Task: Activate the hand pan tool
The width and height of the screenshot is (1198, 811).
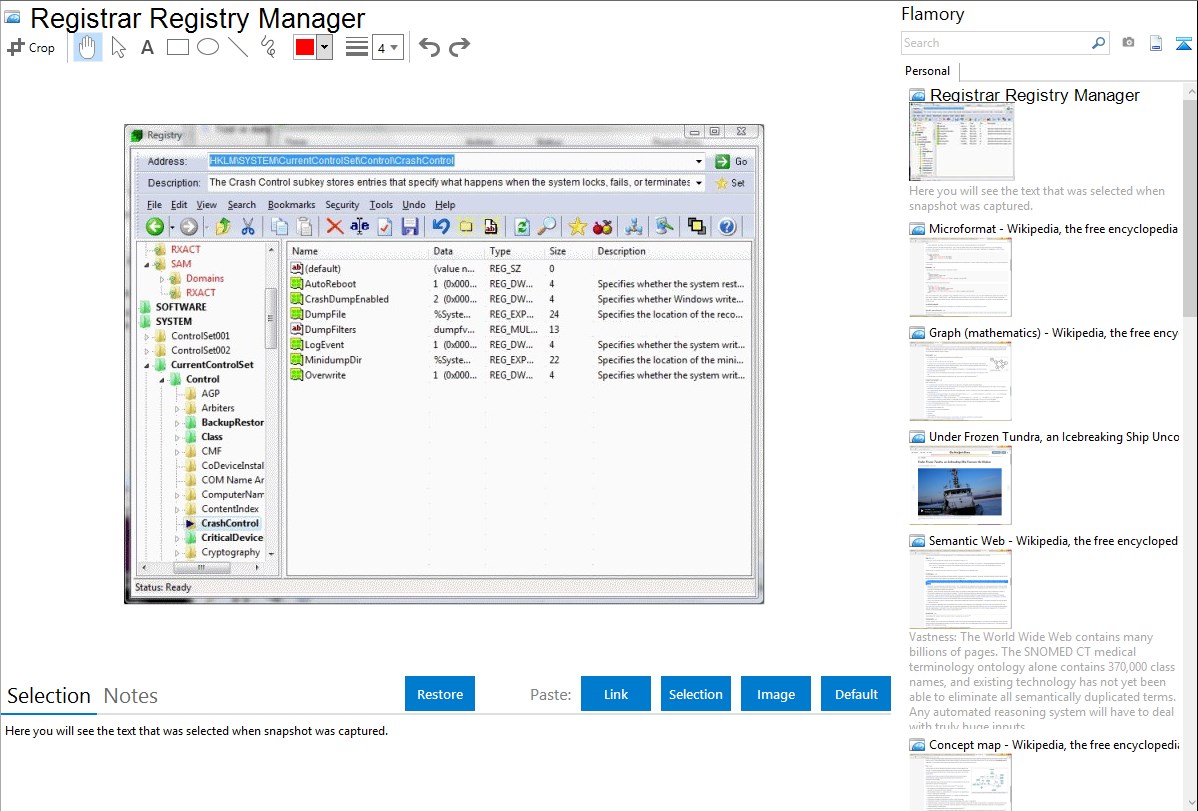Action: coord(88,47)
